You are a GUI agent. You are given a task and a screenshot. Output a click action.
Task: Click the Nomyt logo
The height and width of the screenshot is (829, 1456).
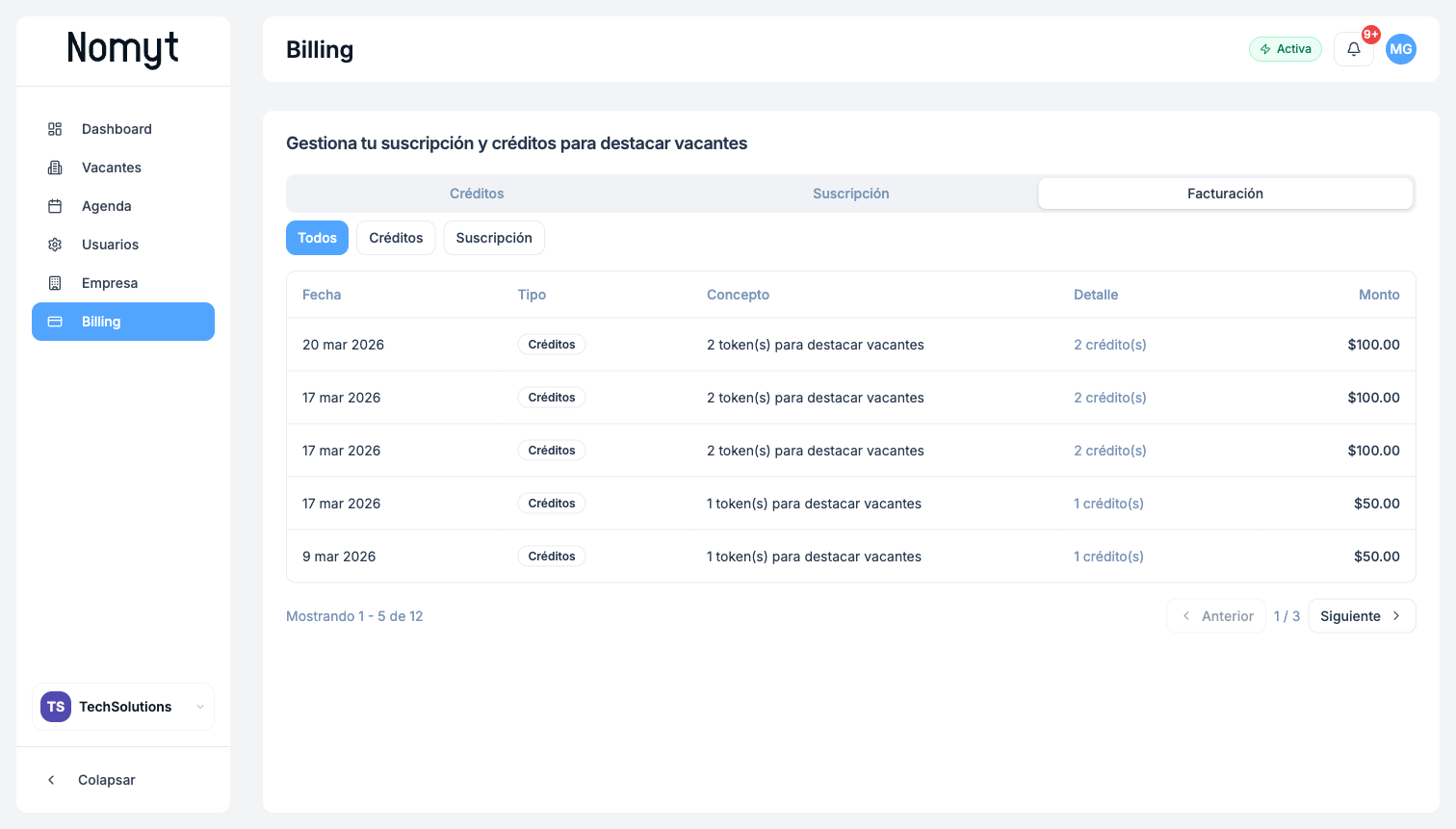(122, 48)
